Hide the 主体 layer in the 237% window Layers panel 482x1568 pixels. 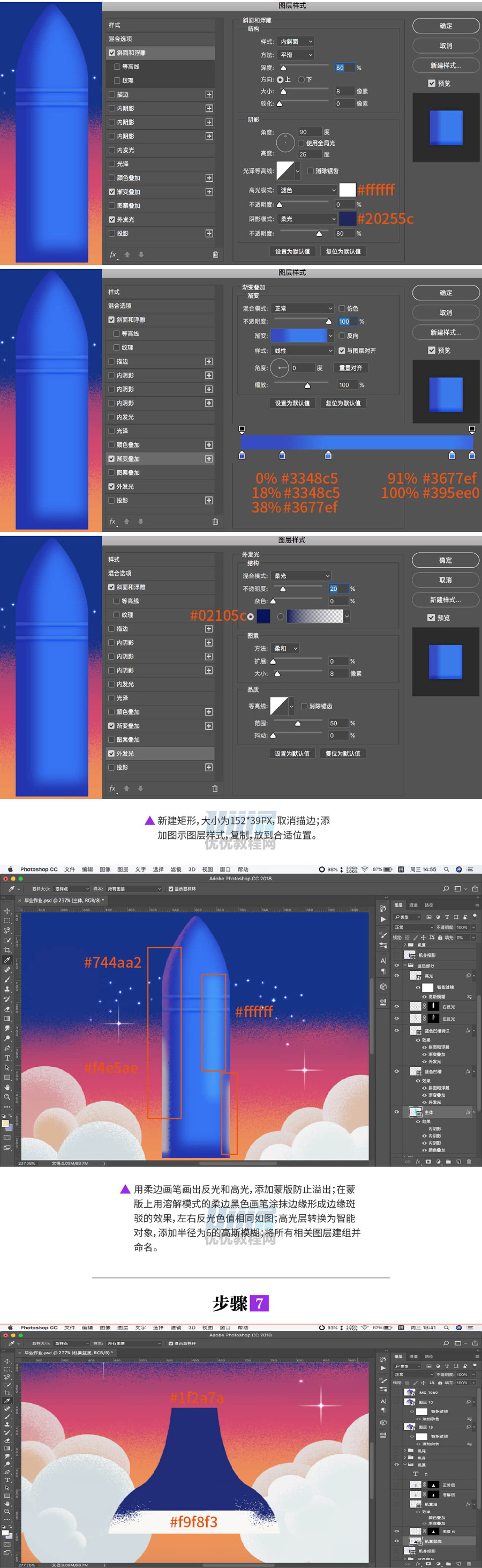397,1111
